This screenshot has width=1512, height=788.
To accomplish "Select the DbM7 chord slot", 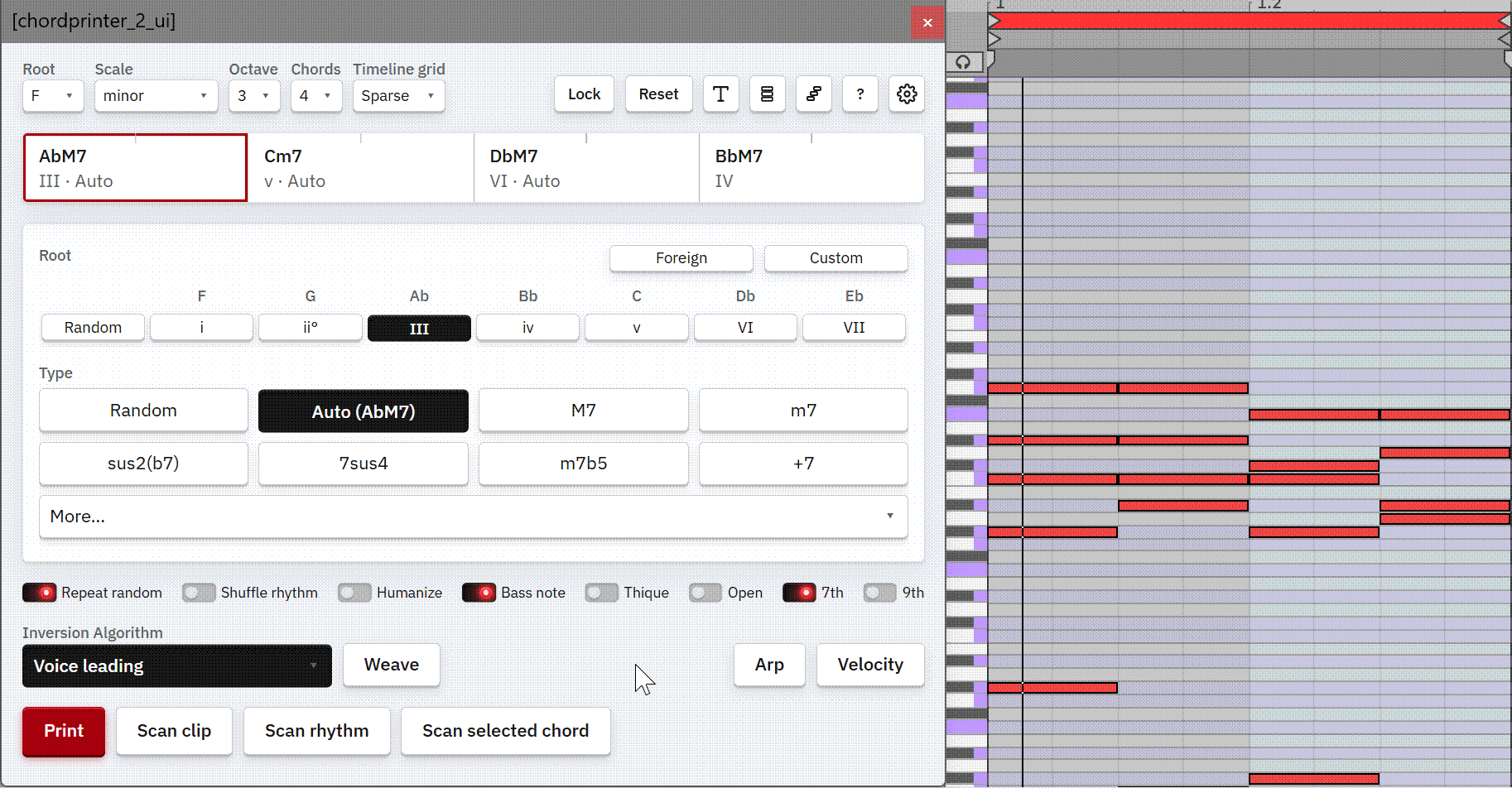I will [586, 168].
